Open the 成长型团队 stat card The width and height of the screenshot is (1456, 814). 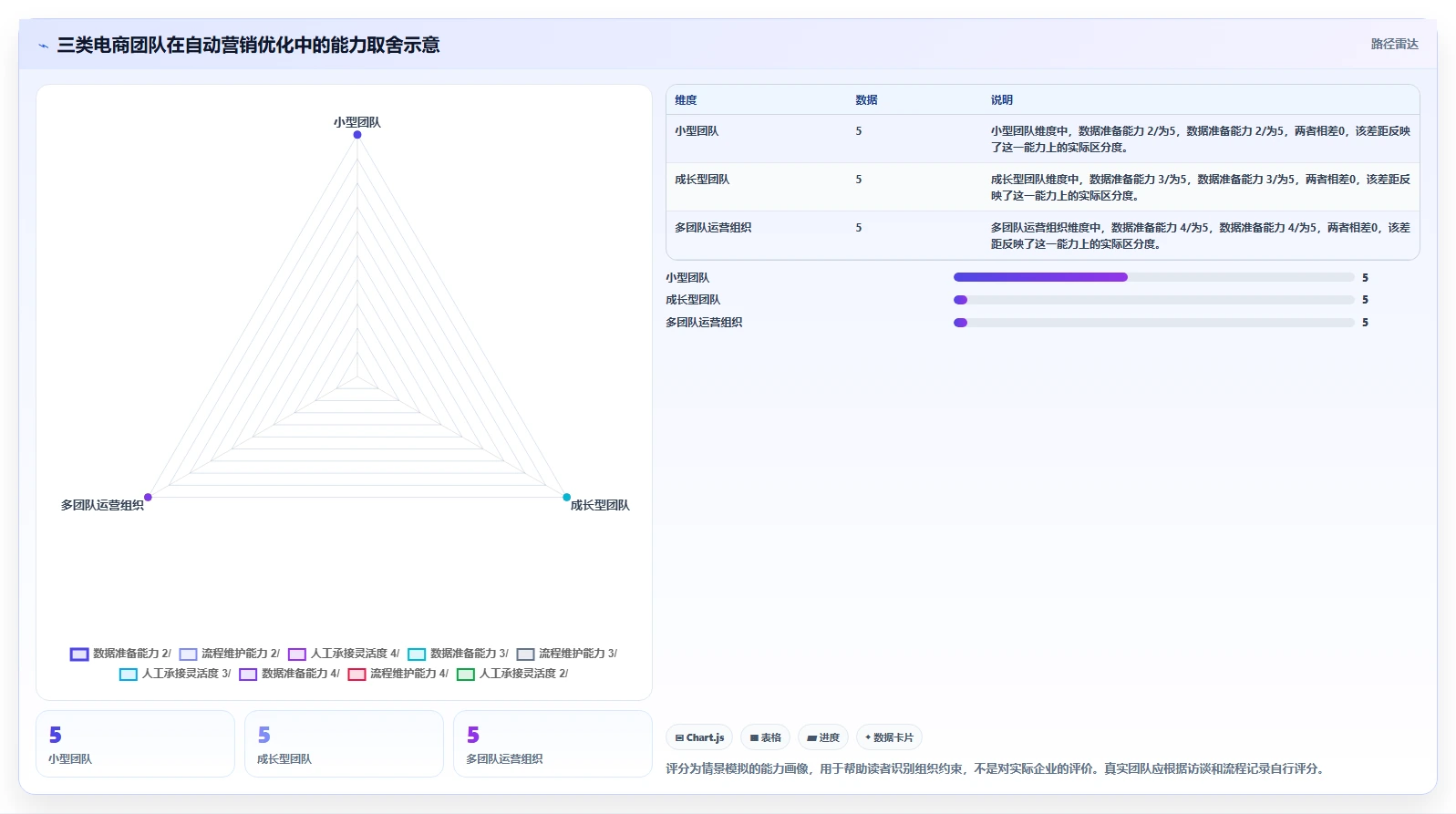point(344,744)
